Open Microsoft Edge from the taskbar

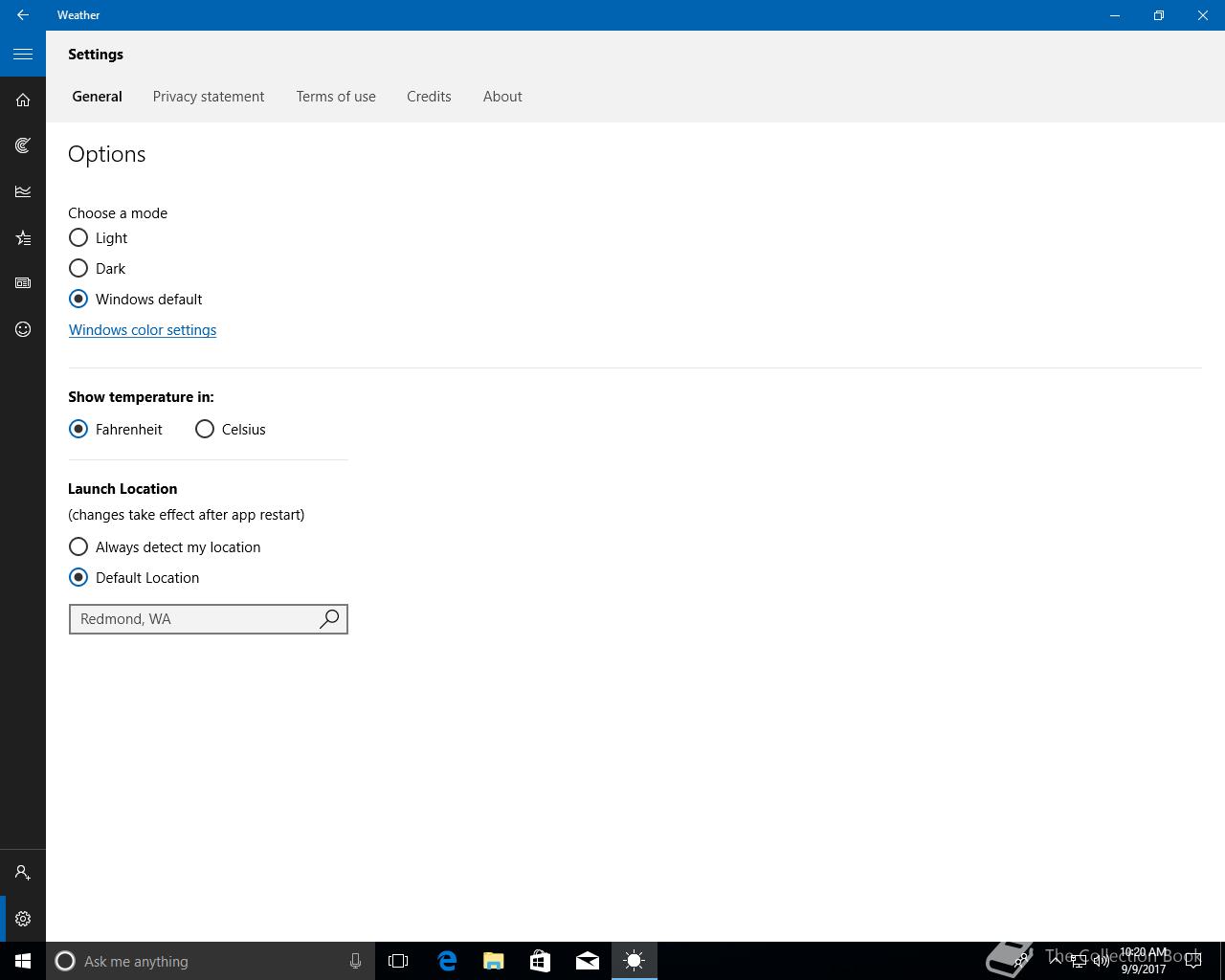[x=447, y=961]
